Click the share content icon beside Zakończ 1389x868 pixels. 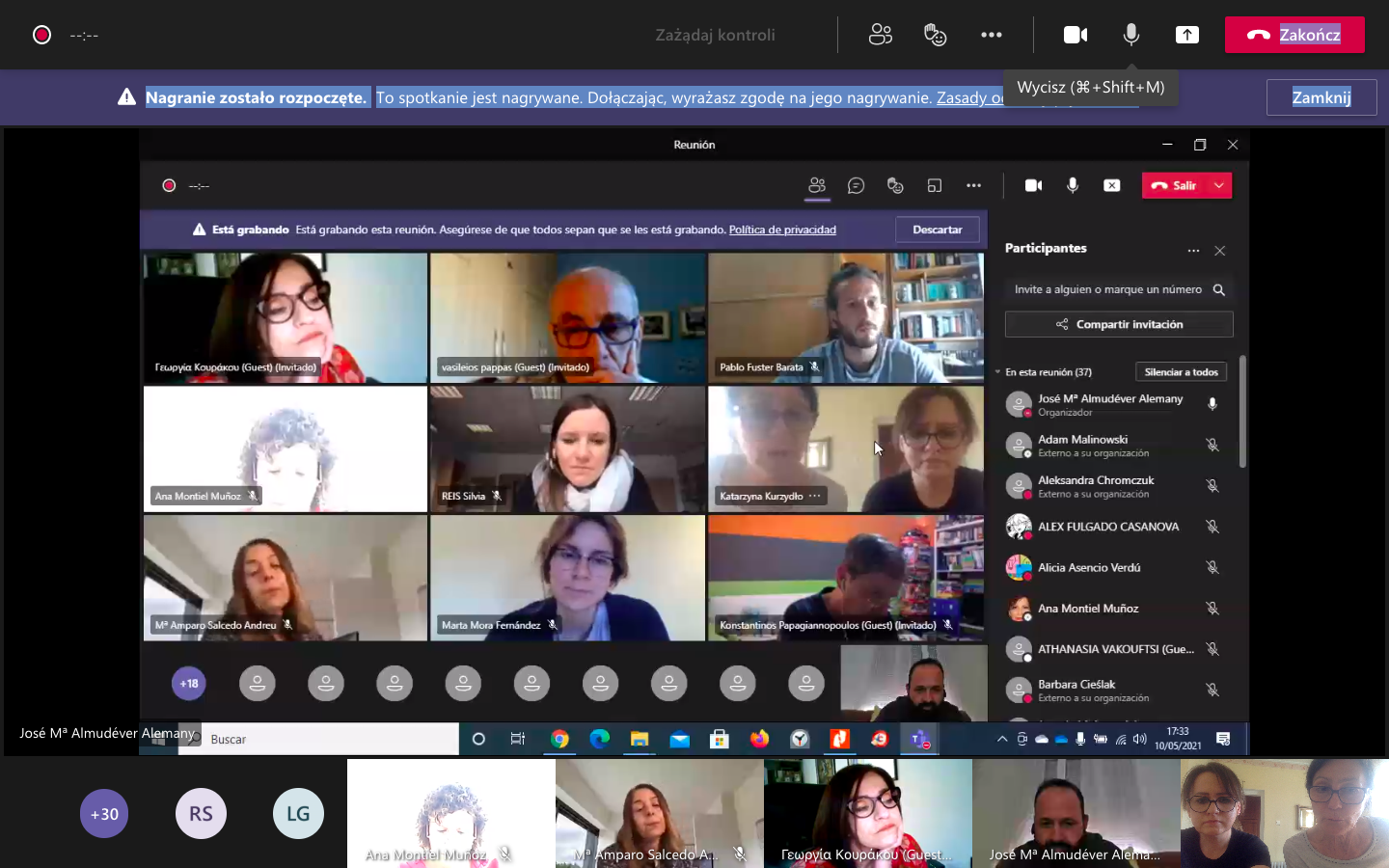click(x=1186, y=35)
